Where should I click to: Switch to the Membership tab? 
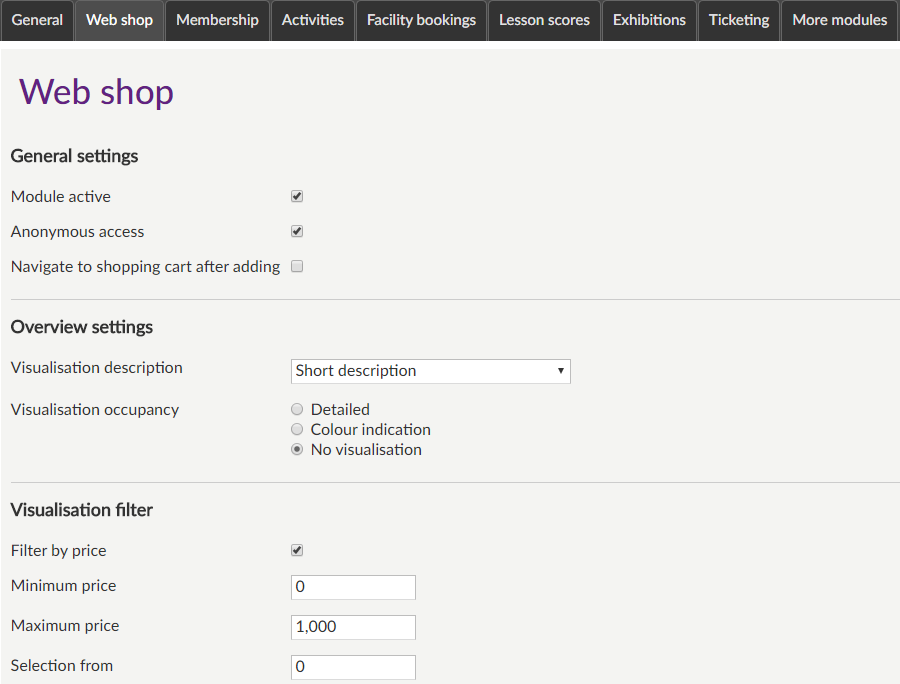(x=217, y=20)
